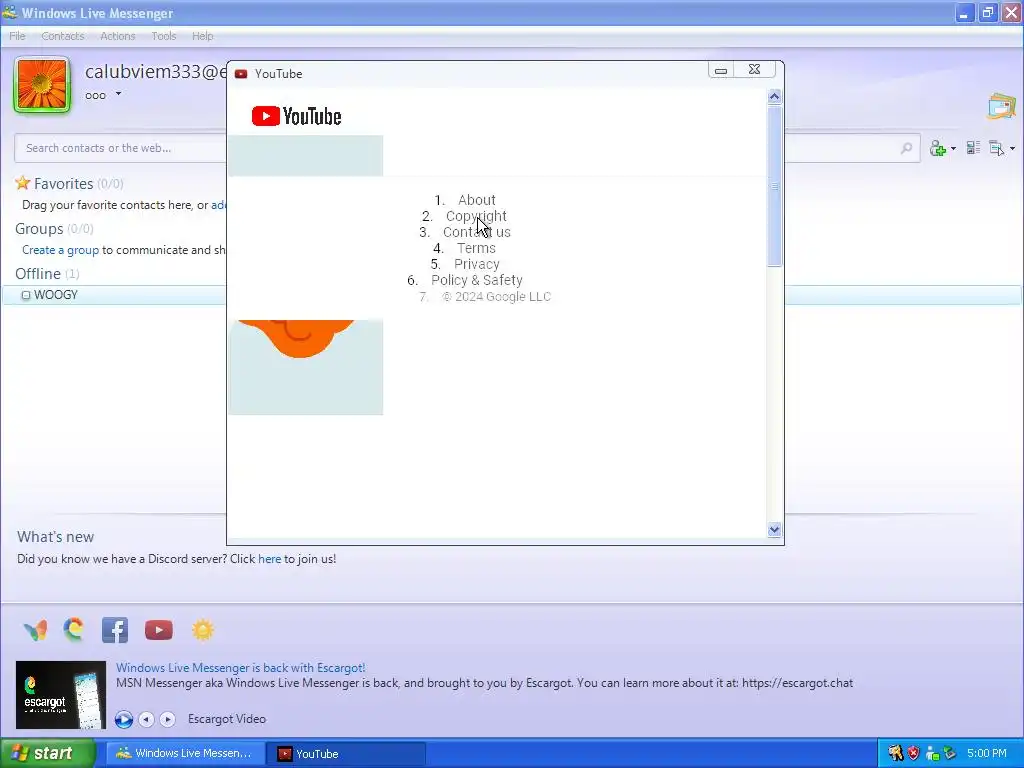Image resolution: width=1024 pixels, height=768 pixels.
Task: Collapse the Favorites group heading
Action: coord(63,184)
